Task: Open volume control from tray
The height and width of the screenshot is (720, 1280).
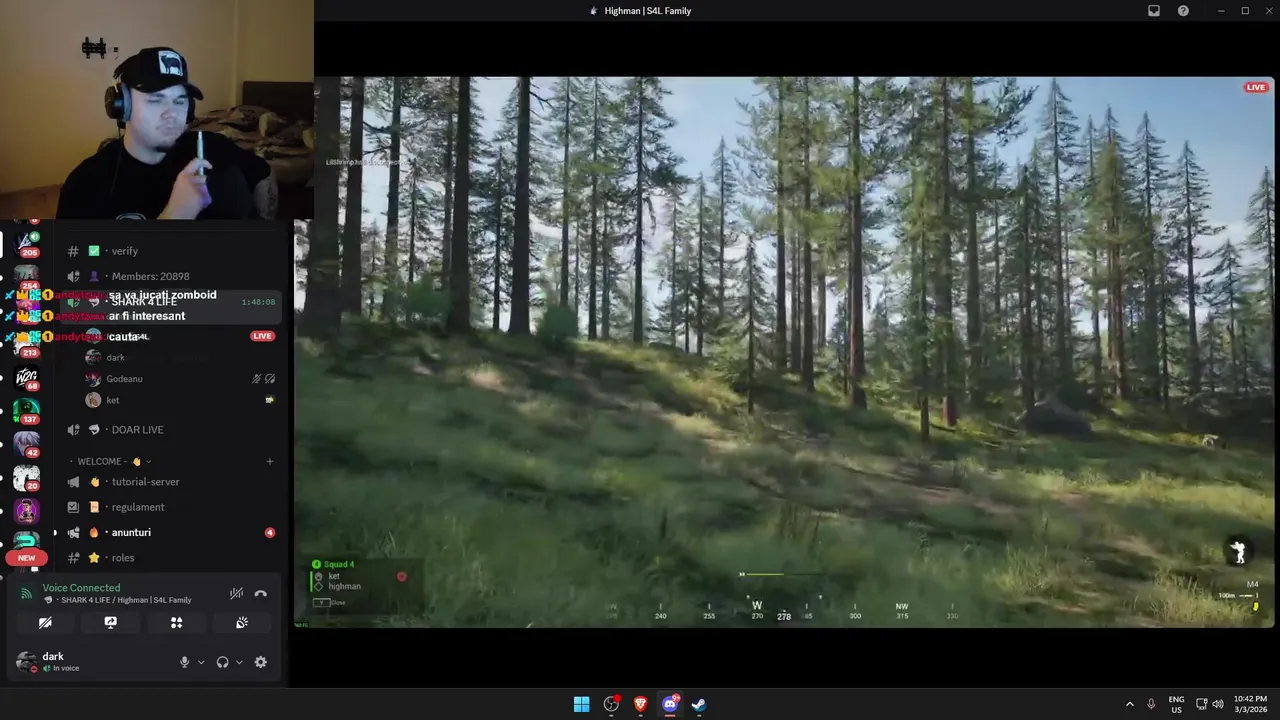Action: [1218, 704]
